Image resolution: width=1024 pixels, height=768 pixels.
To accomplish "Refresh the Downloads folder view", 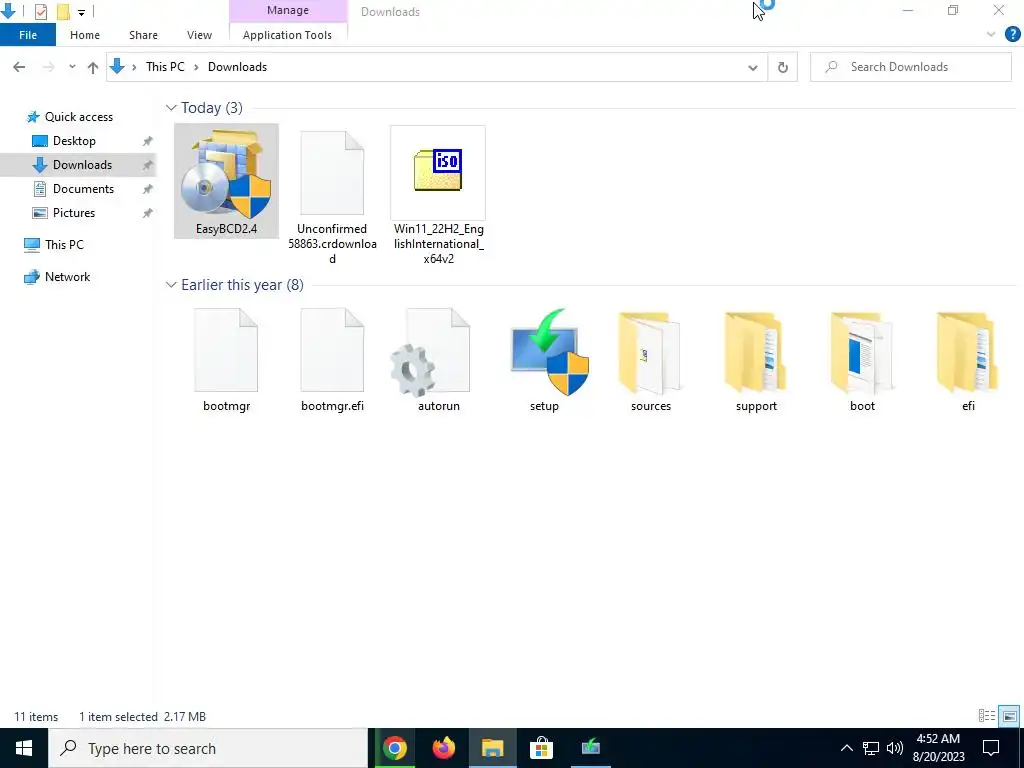I will [782, 67].
